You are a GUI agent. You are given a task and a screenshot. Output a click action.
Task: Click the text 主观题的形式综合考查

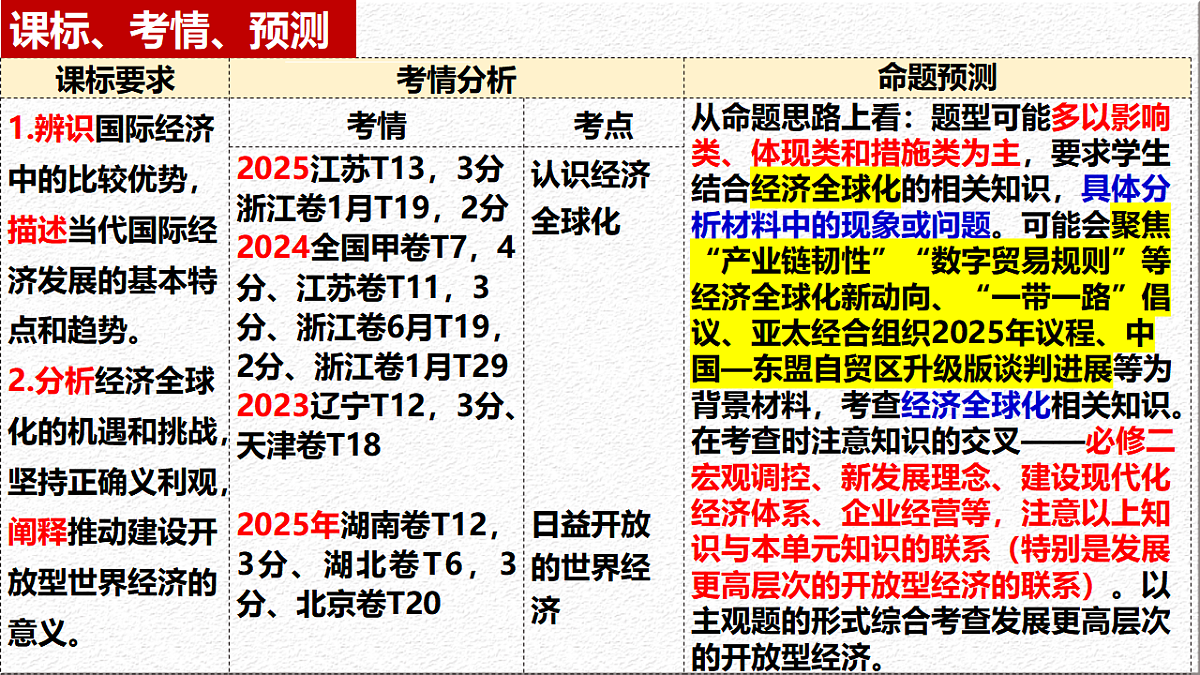pyautogui.click(x=840, y=621)
